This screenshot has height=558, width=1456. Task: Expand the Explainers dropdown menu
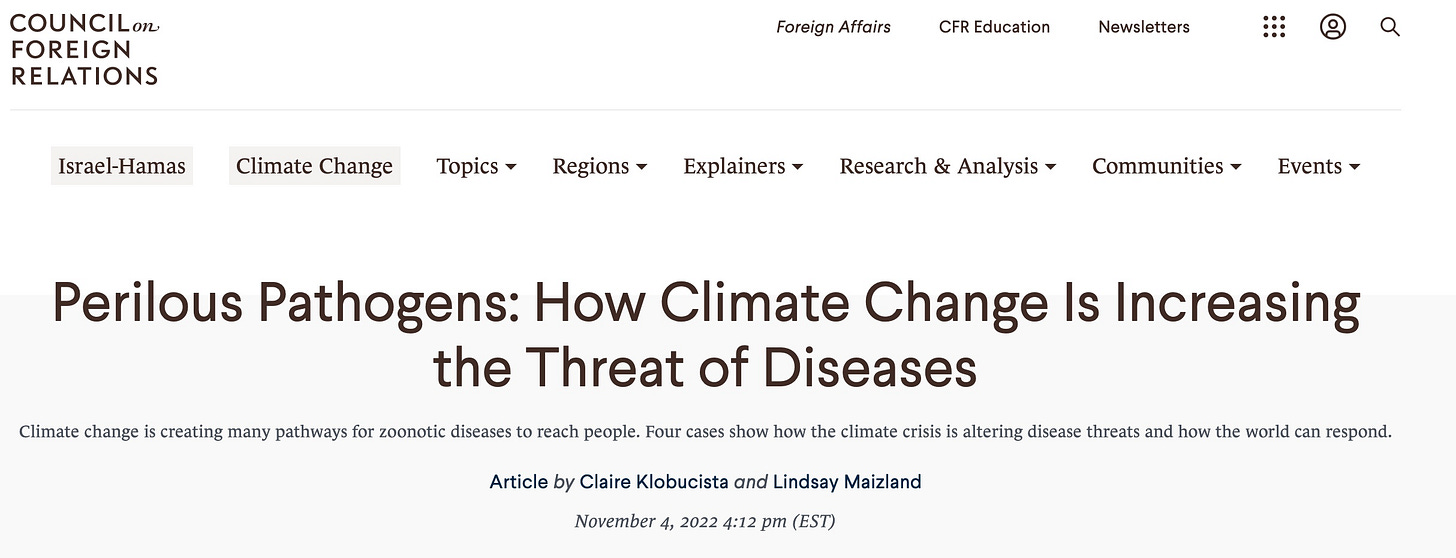743,166
